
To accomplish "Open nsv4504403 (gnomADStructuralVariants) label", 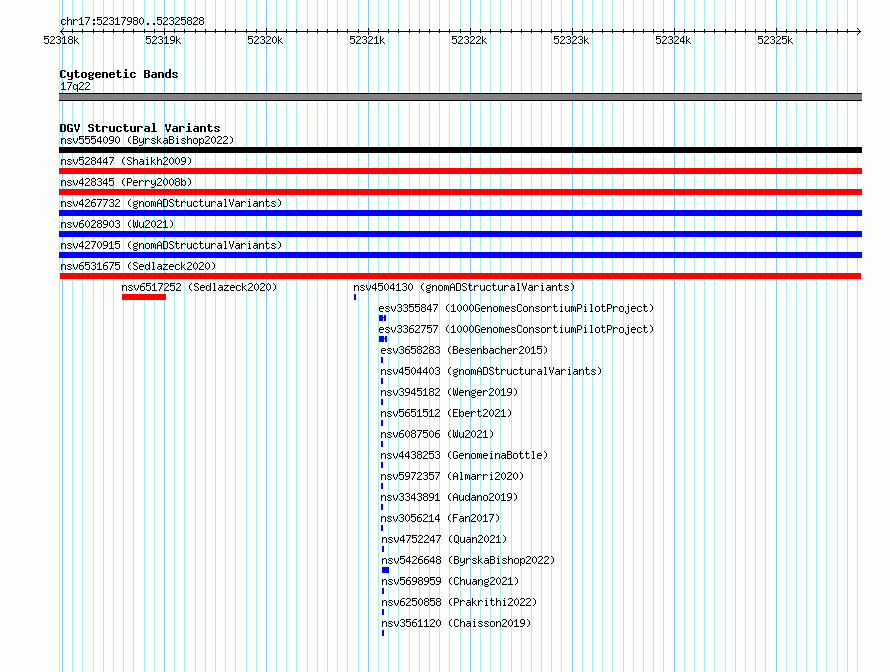I will point(491,371).
